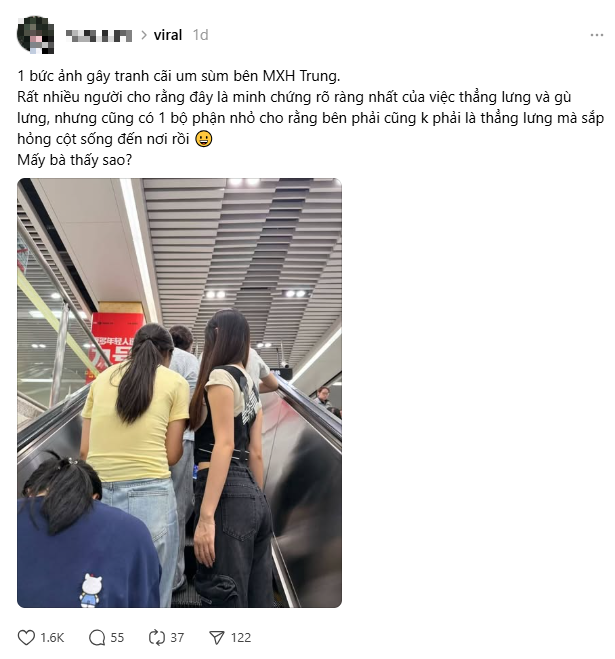View the 55 replies count
The image size is (615, 659).
click(117, 638)
